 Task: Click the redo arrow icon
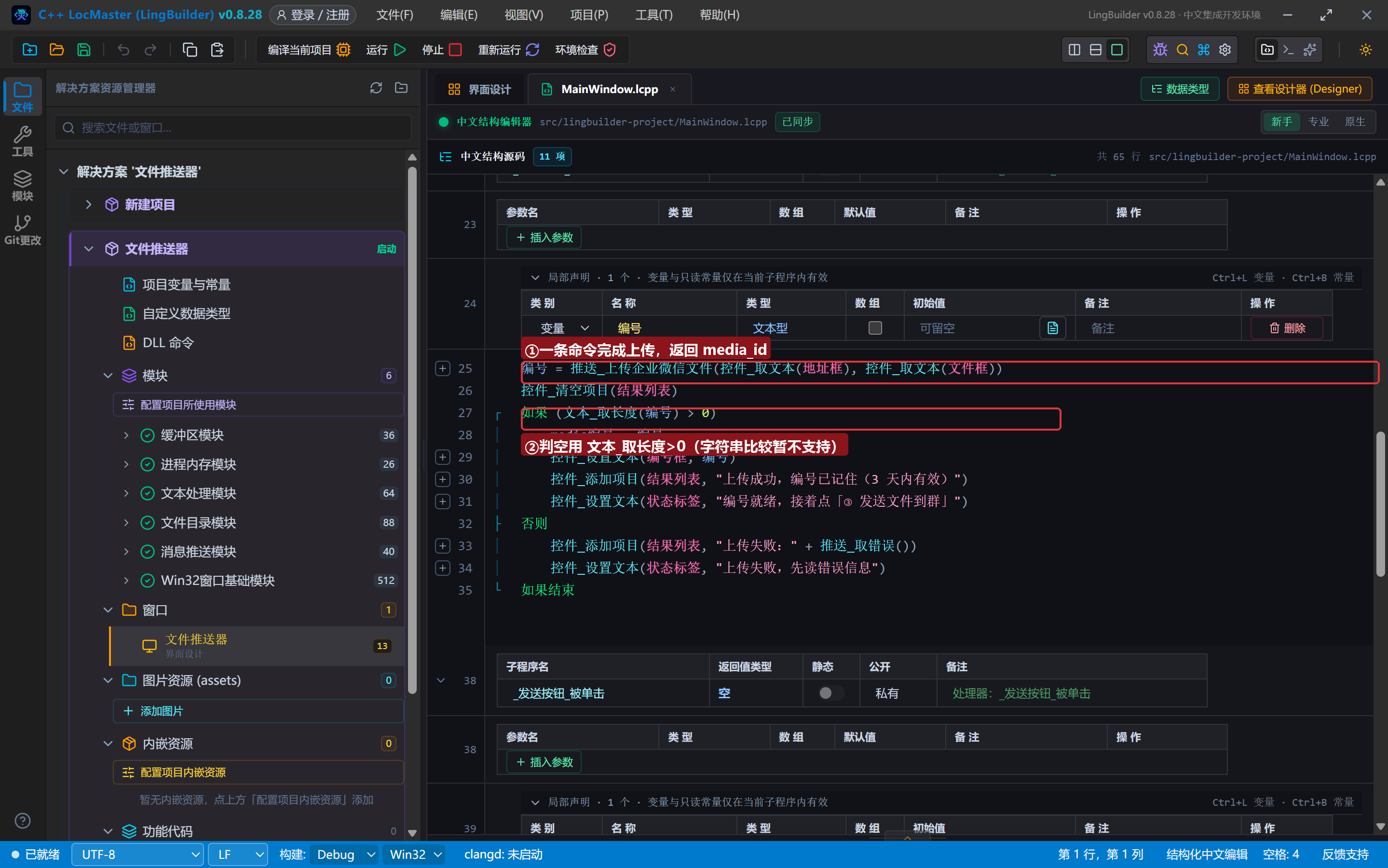point(150,50)
